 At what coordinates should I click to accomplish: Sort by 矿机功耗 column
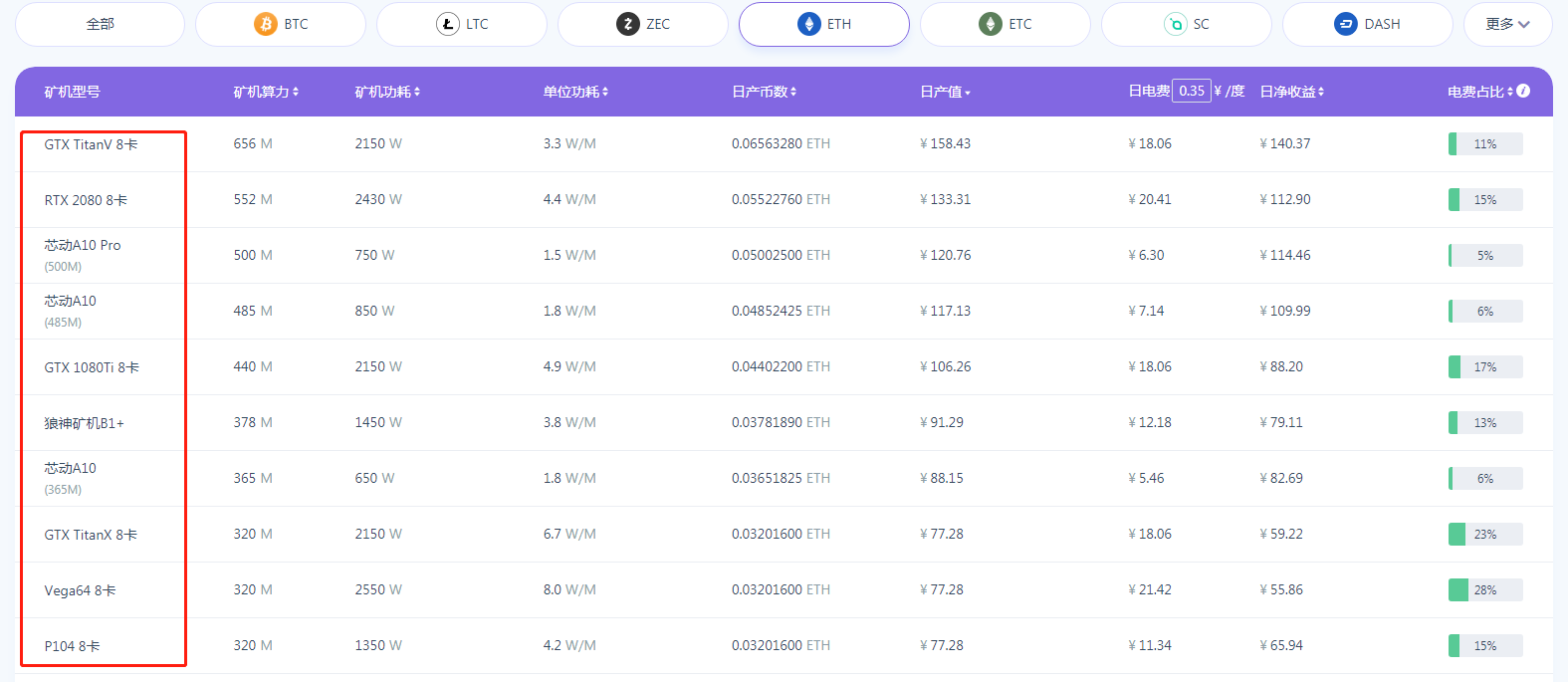[x=387, y=92]
